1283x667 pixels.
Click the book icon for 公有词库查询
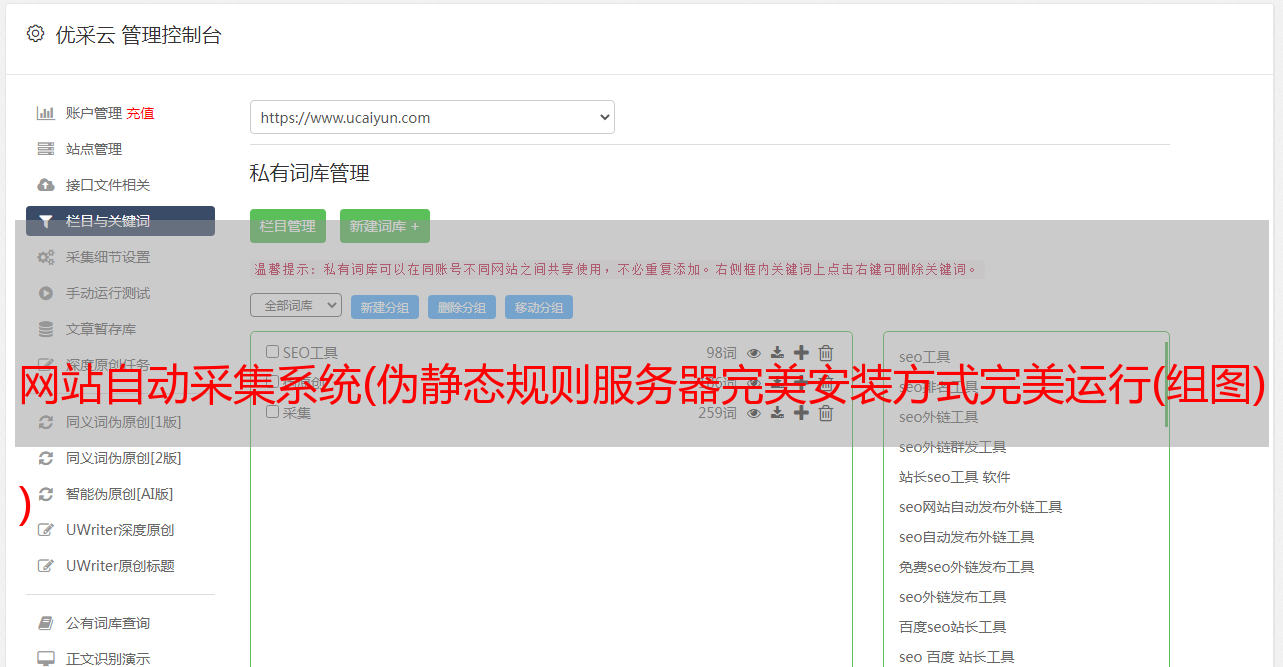pos(45,623)
